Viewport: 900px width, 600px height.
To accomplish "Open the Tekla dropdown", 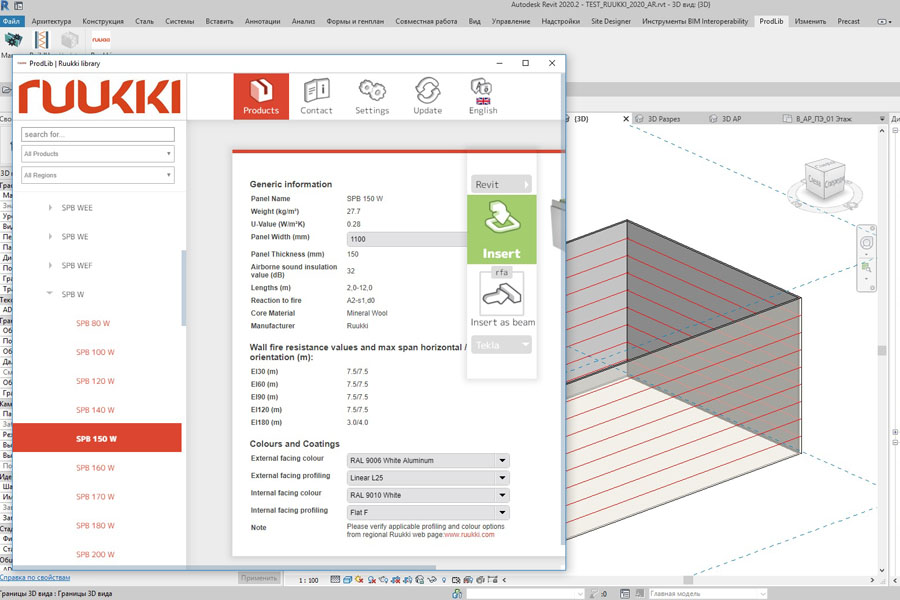I will (x=502, y=345).
